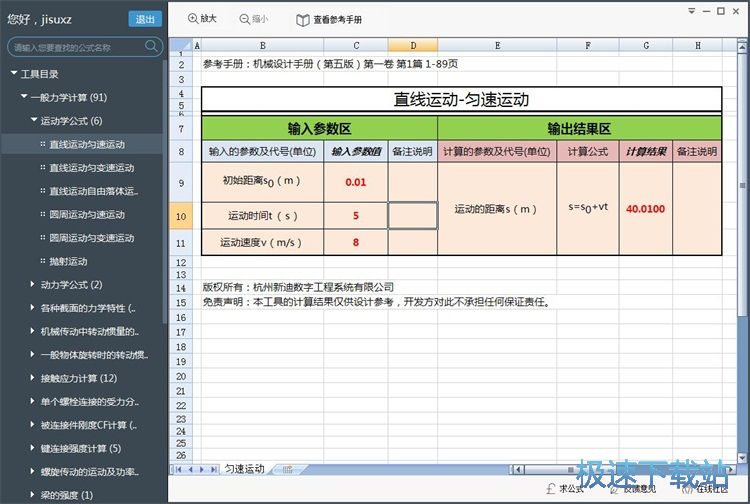
Task: Select column C header
Action: pyautogui.click(x=356, y=45)
